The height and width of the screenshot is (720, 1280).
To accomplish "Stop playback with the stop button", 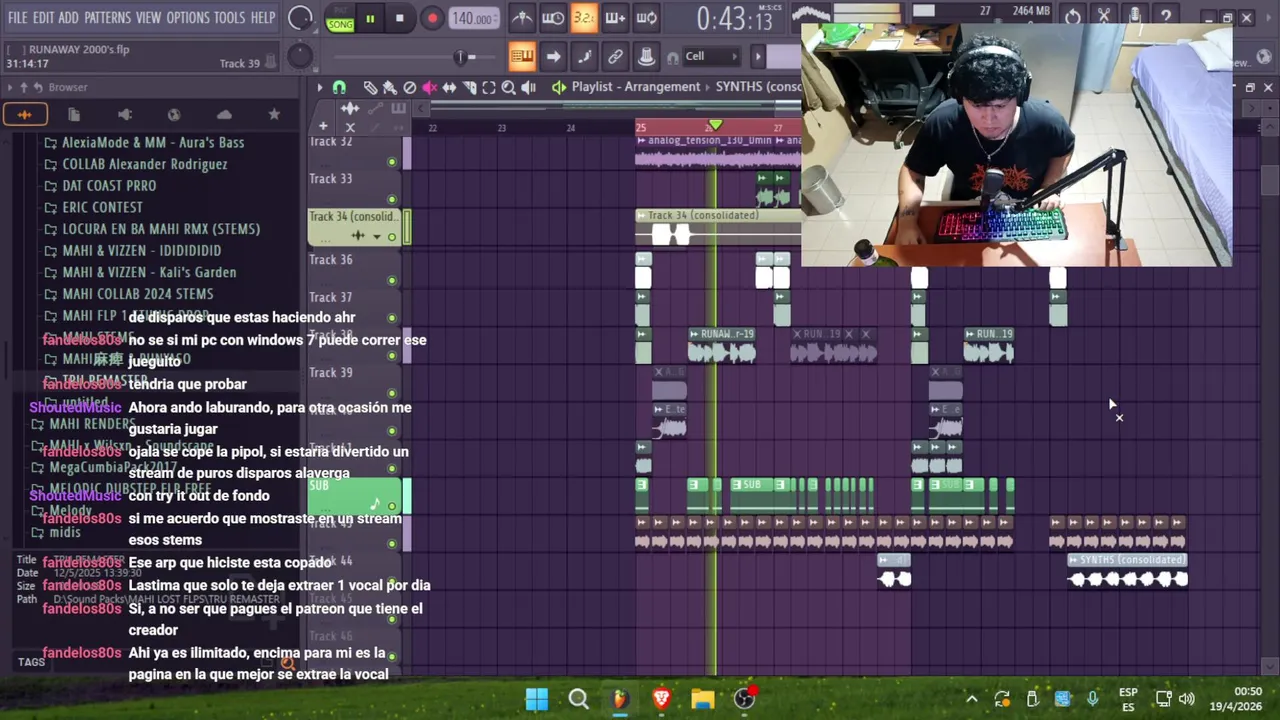I will click(x=400, y=18).
